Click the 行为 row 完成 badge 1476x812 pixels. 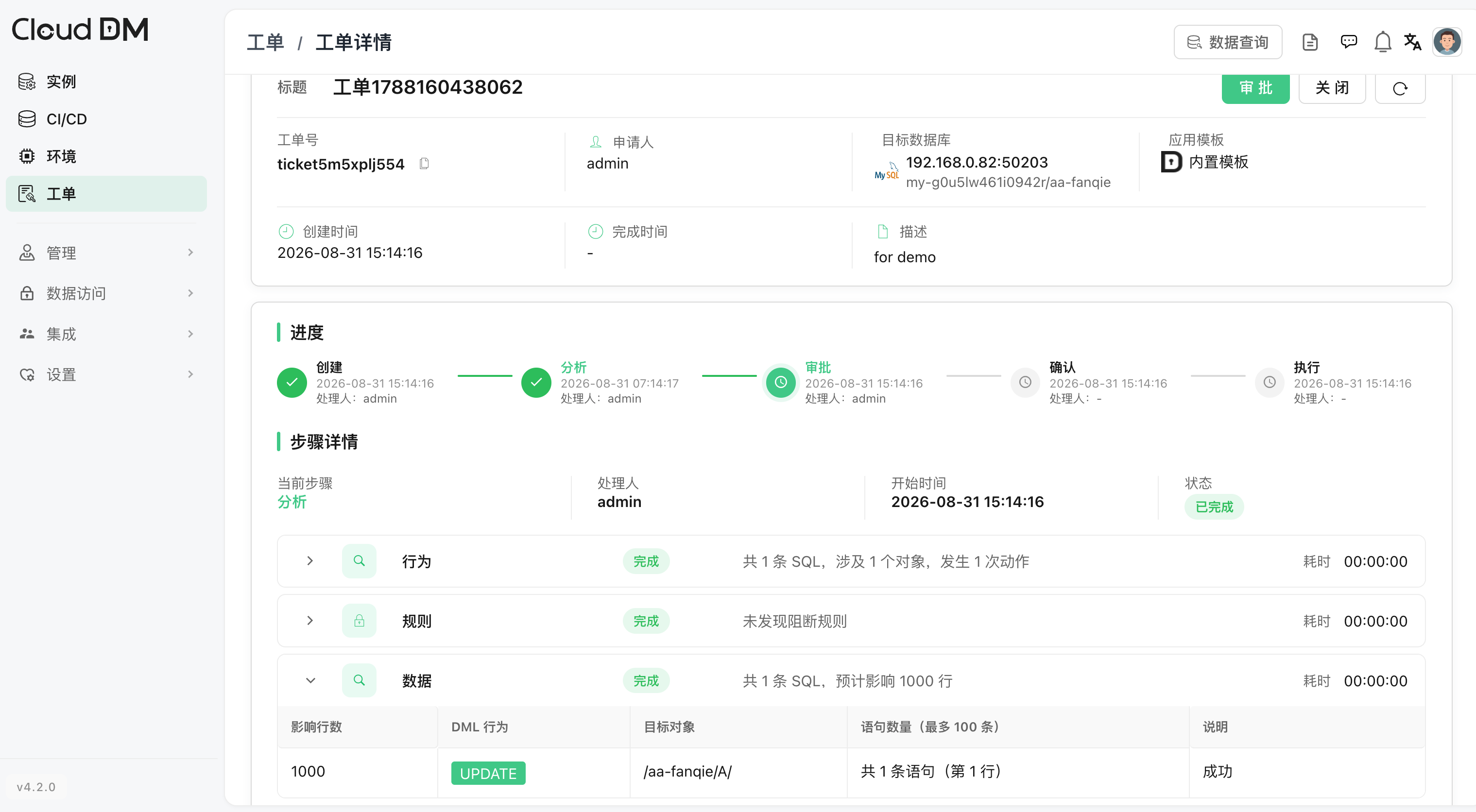(x=646, y=561)
